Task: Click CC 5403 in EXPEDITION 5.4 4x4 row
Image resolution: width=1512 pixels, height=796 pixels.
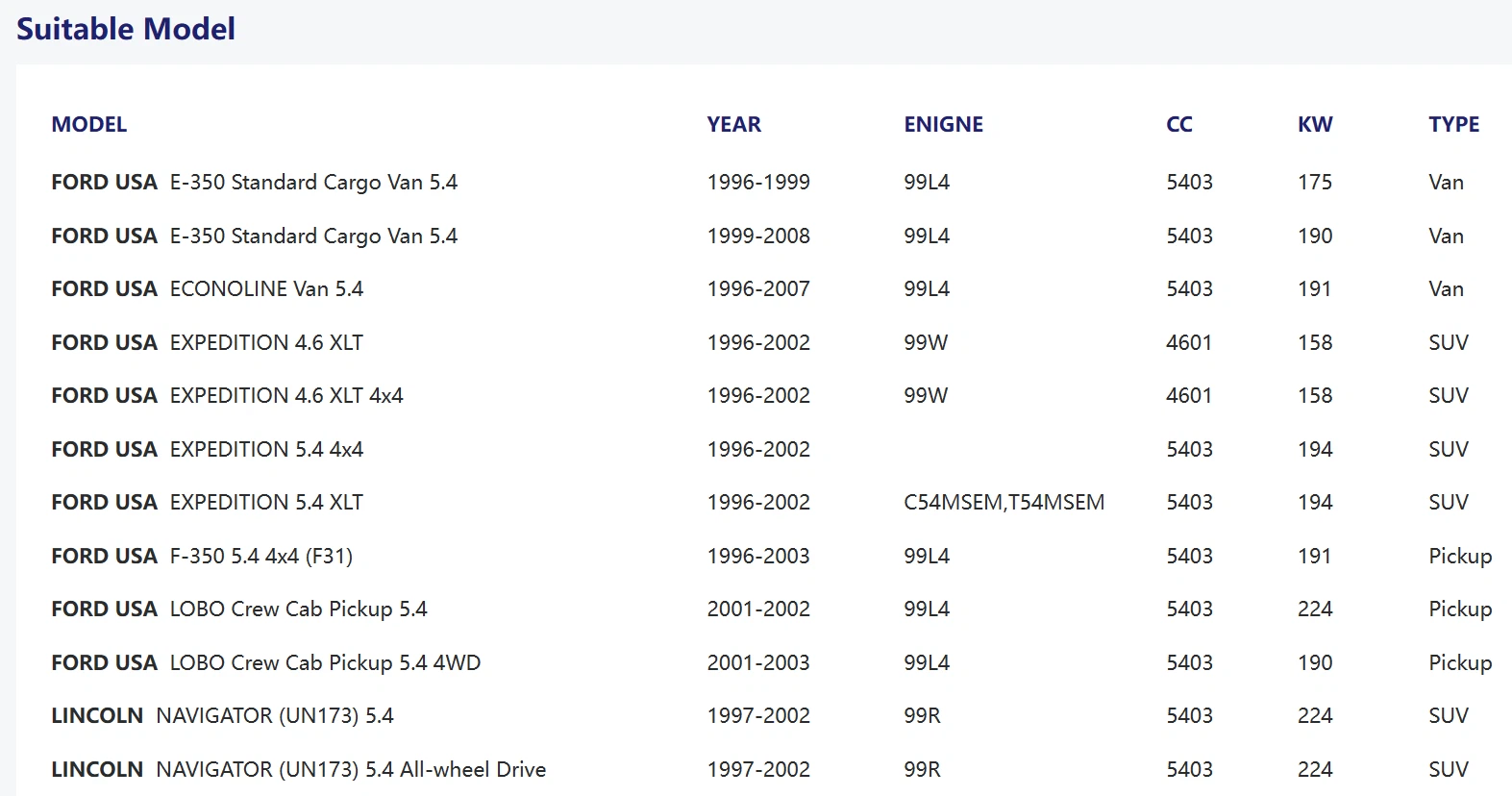Action: 1189,449
